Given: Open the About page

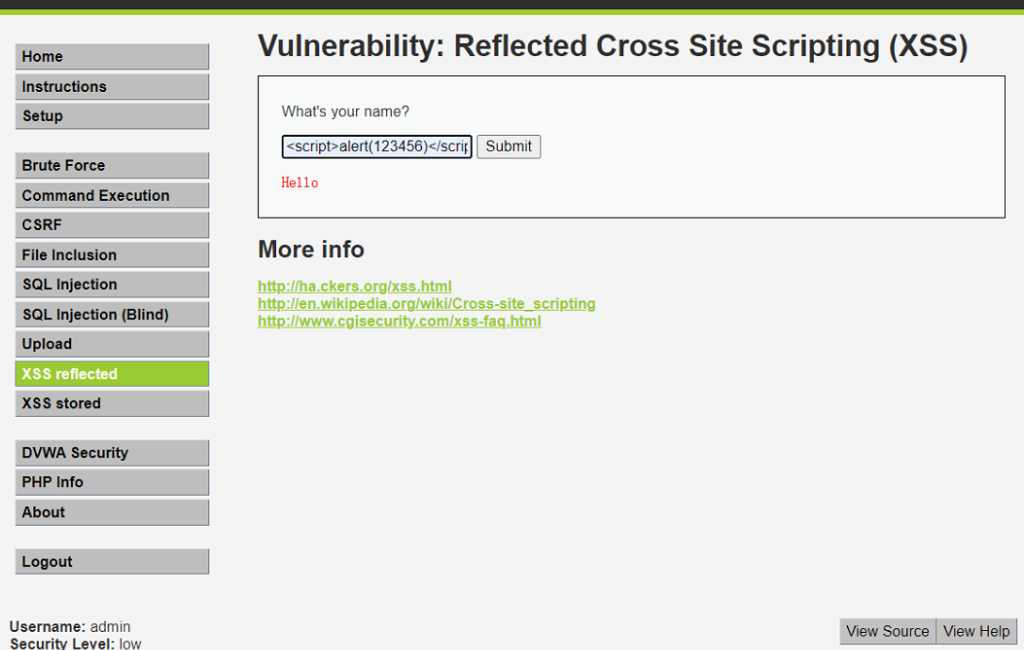Looking at the screenshot, I should [111, 512].
